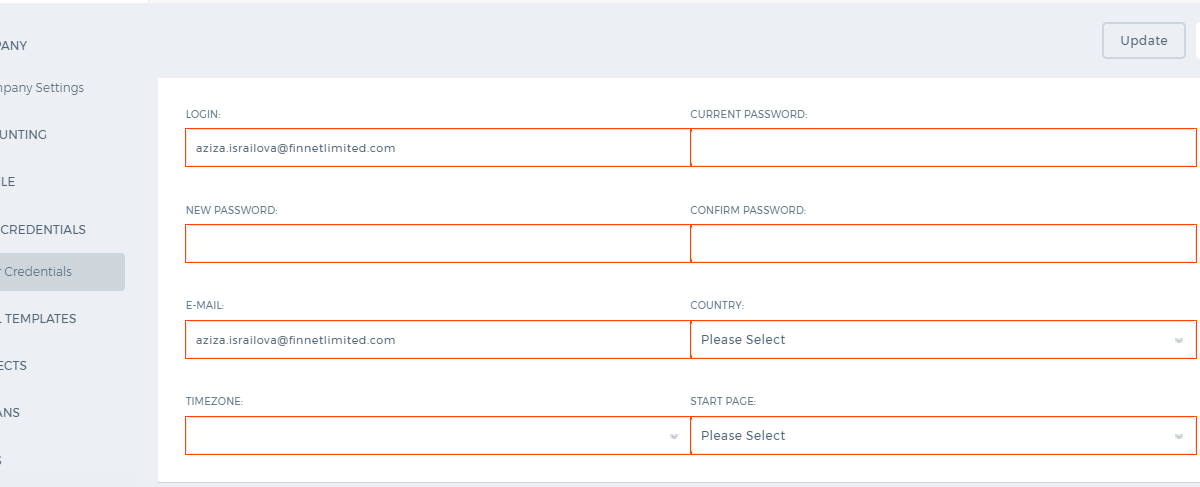Image resolution: width=1200 pixels, height=487 pixels.
Task: Open the Country dropdown
Action: (x=943, y=340)
